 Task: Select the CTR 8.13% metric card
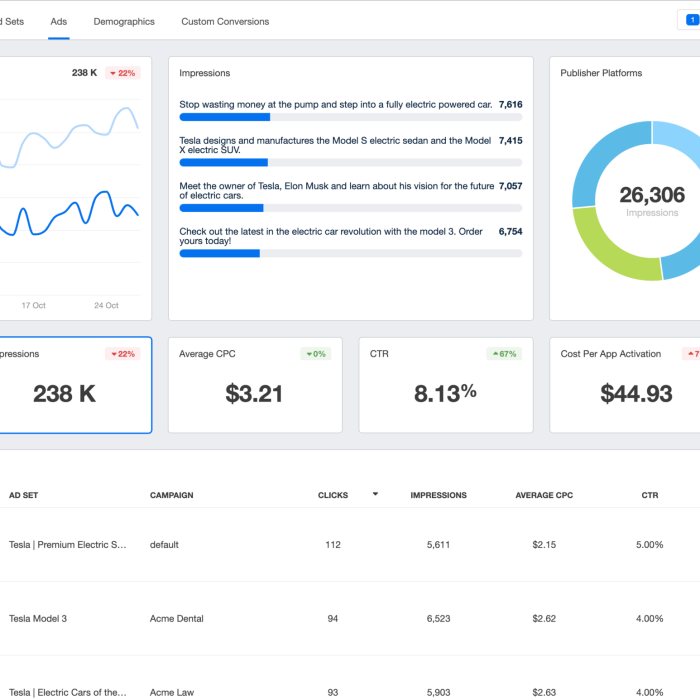(445, 385)
